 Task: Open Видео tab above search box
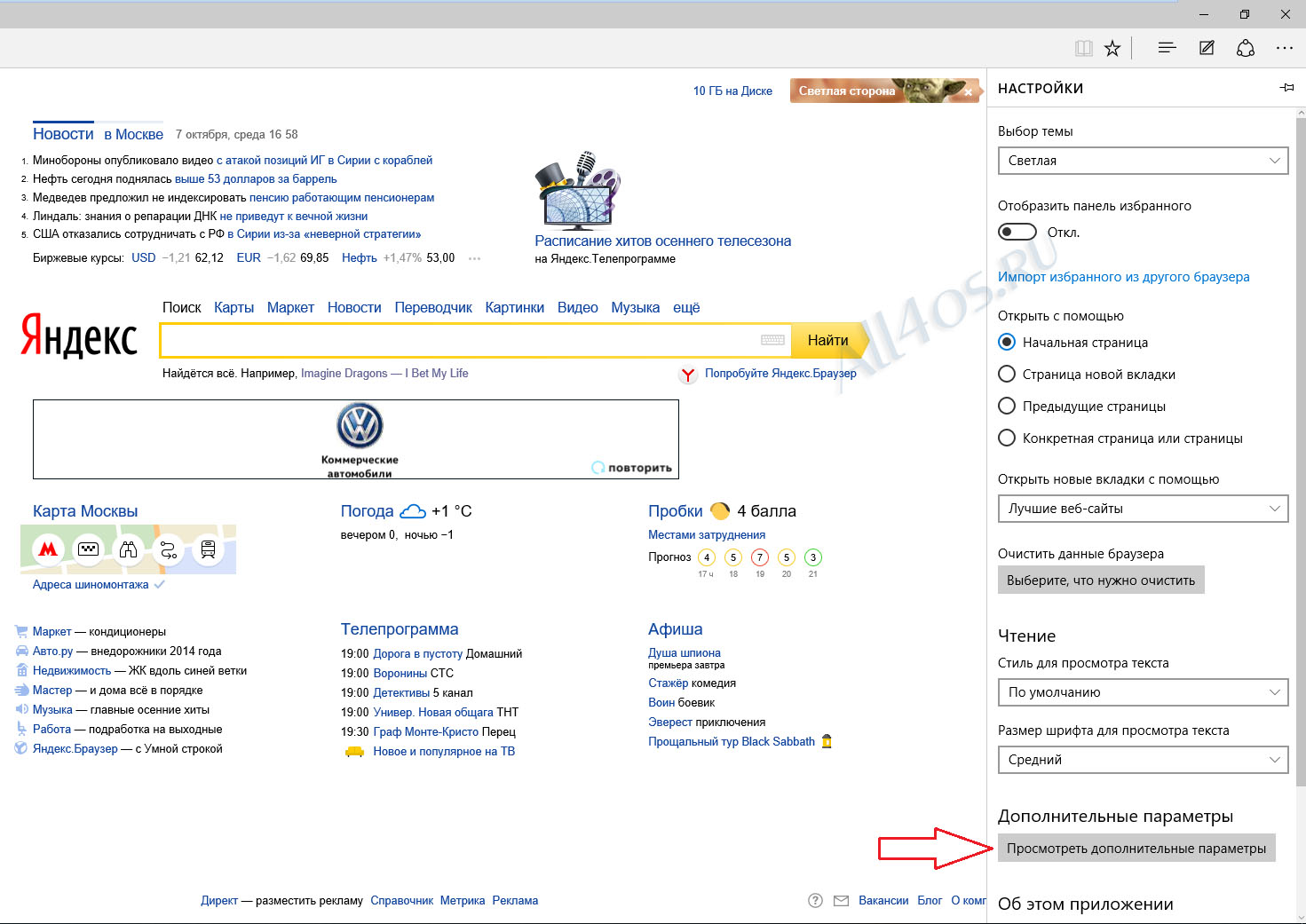pos(578,307)
